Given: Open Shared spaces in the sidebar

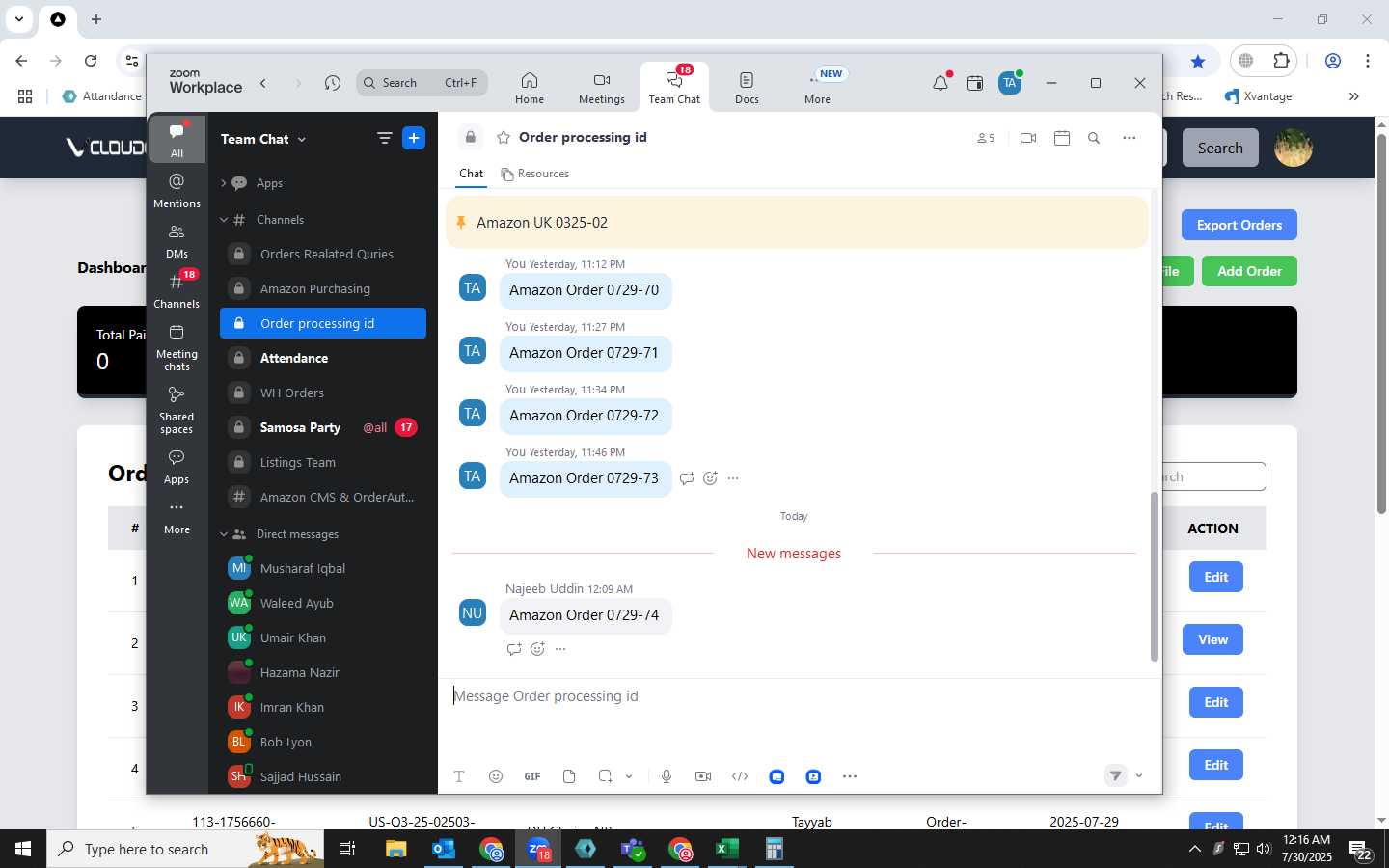Looking at the screenshot, I should 177,410.
